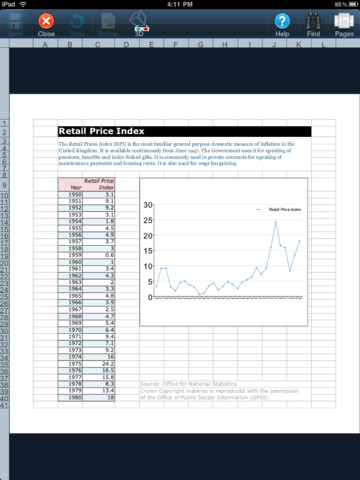
Task: Select column K header
Action: pos(299,44)
